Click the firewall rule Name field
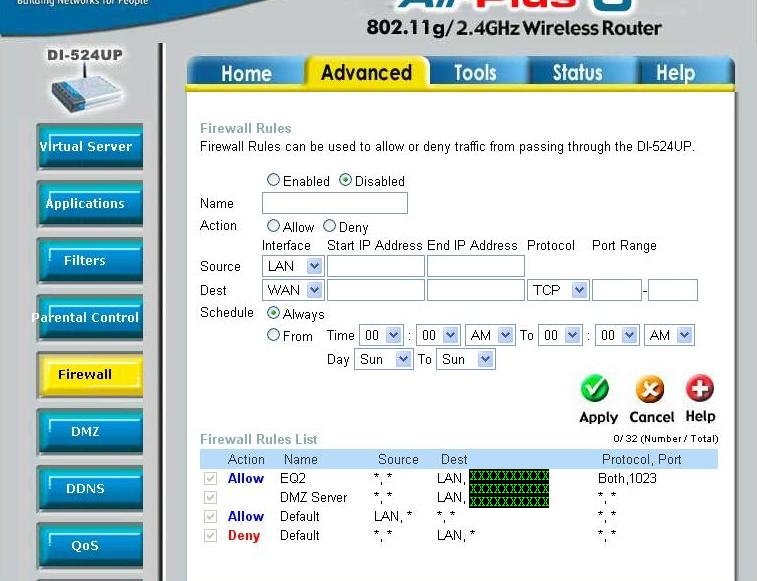The height and width of the screenshot is (581, 757). [x=334, y=203]
